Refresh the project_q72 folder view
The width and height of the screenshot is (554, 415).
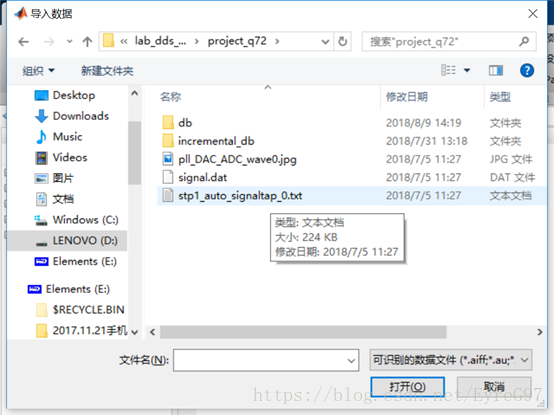342,42
